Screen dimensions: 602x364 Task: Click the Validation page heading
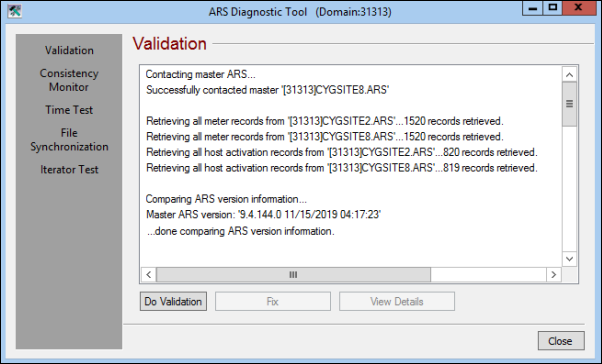tap(170, 43)
